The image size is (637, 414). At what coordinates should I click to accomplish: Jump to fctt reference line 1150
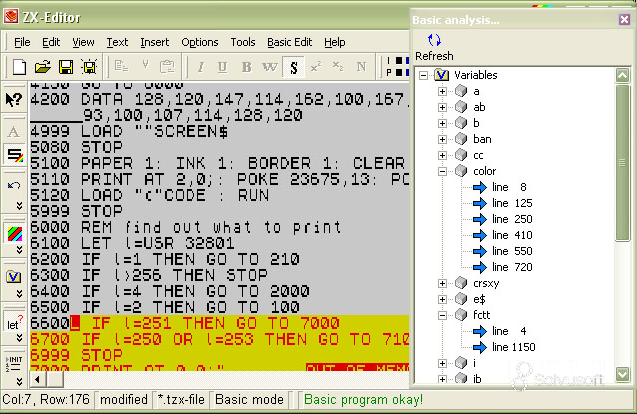click(x=514, y=347)
